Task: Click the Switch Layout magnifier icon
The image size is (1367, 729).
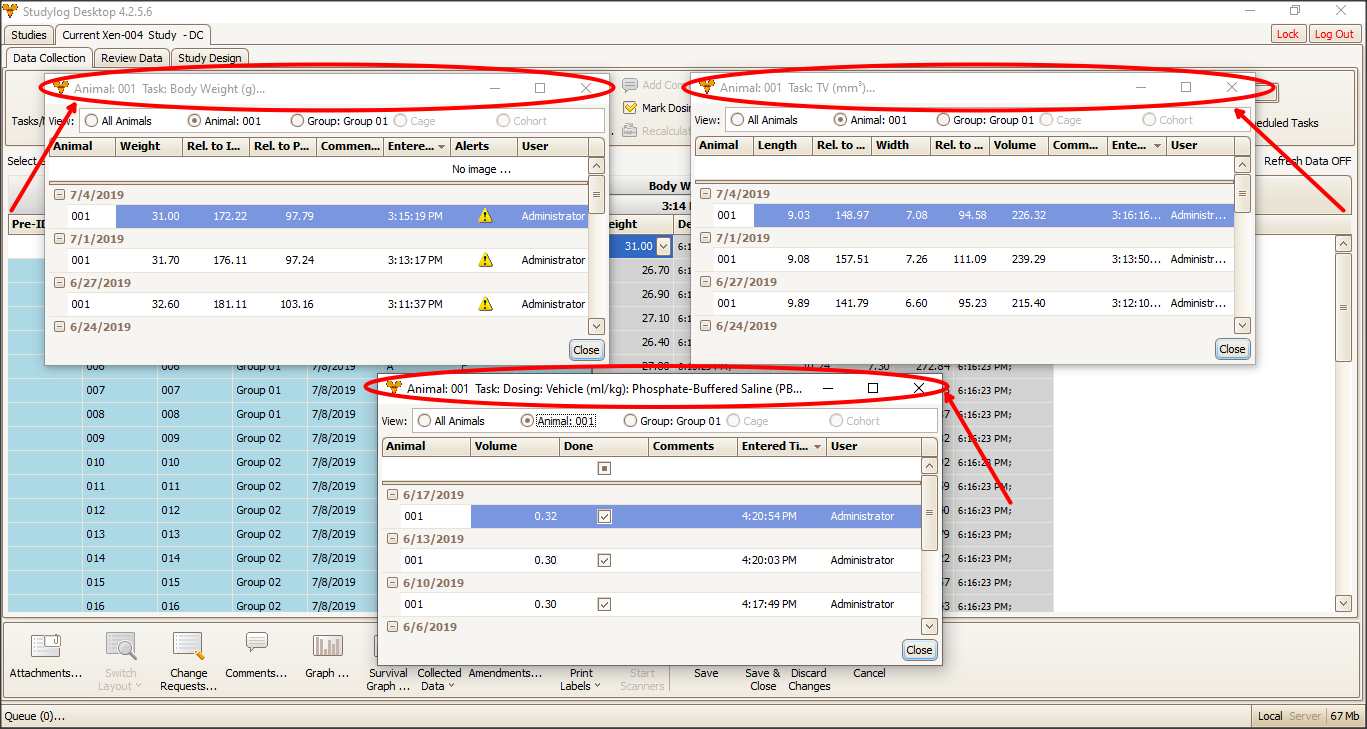Action: 121,645
